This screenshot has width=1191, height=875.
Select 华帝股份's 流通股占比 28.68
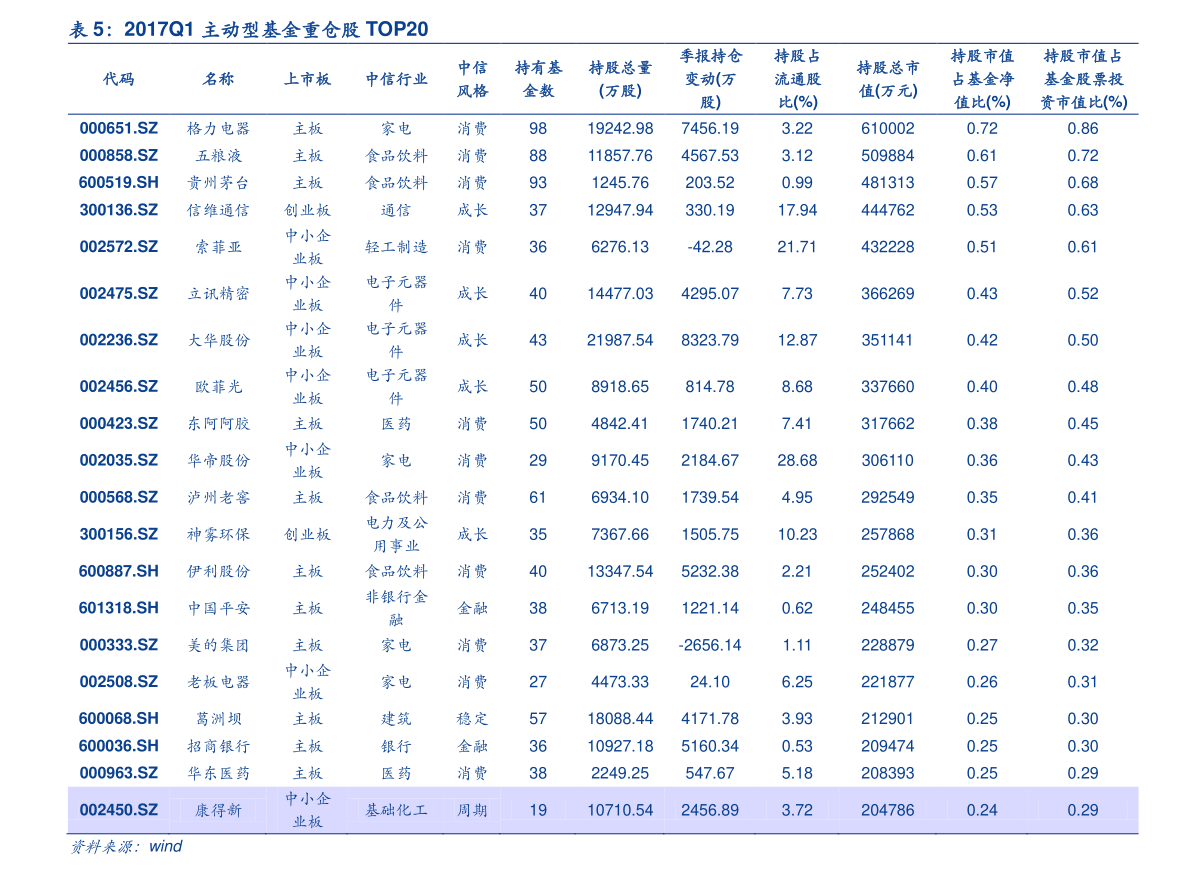pyautogui.click(x=797, y=460)
